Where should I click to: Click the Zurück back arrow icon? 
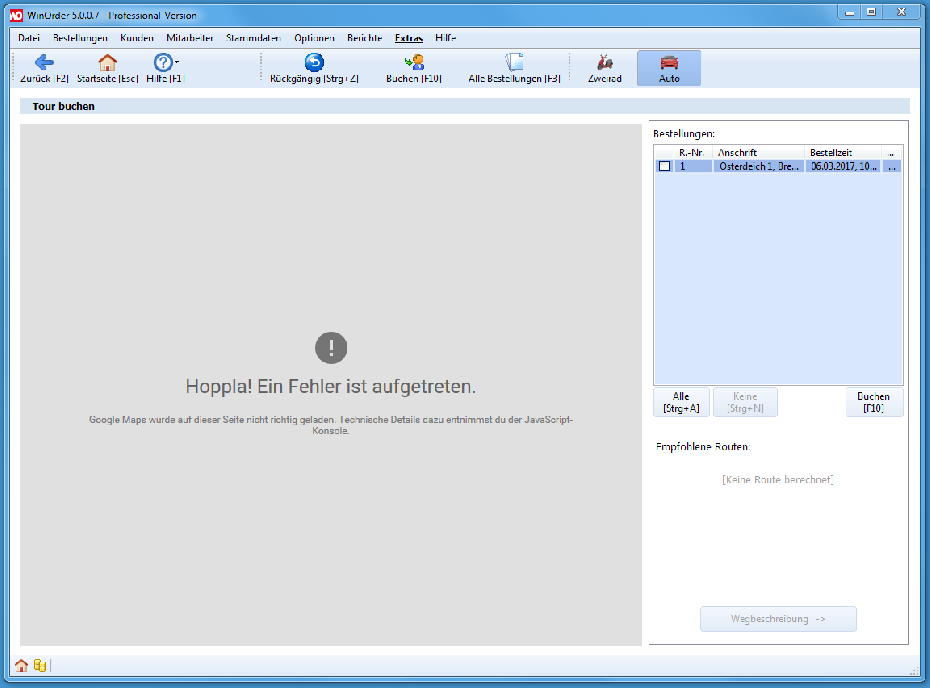pos(44,63)
